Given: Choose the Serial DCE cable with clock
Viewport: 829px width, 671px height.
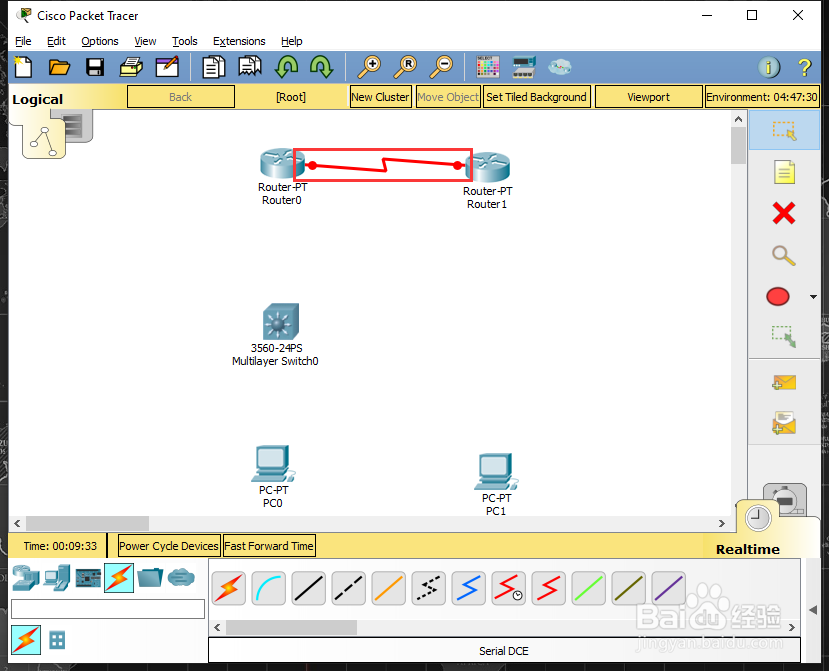Looking at the screenshot, I should click(x=509, y=588).
